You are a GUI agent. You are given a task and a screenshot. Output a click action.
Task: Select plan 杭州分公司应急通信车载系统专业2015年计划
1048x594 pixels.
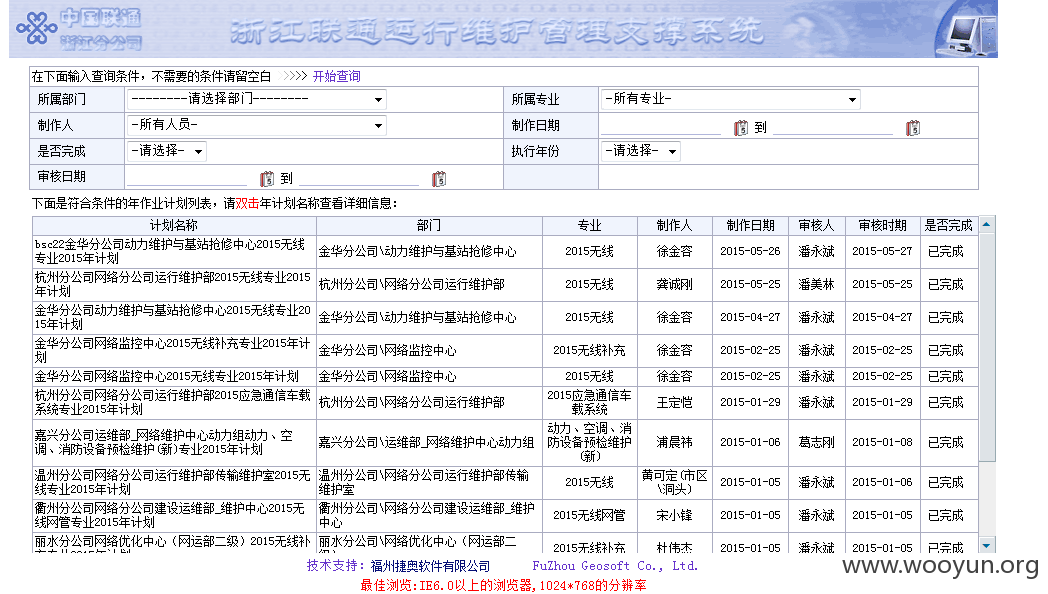tap(174, 402)
